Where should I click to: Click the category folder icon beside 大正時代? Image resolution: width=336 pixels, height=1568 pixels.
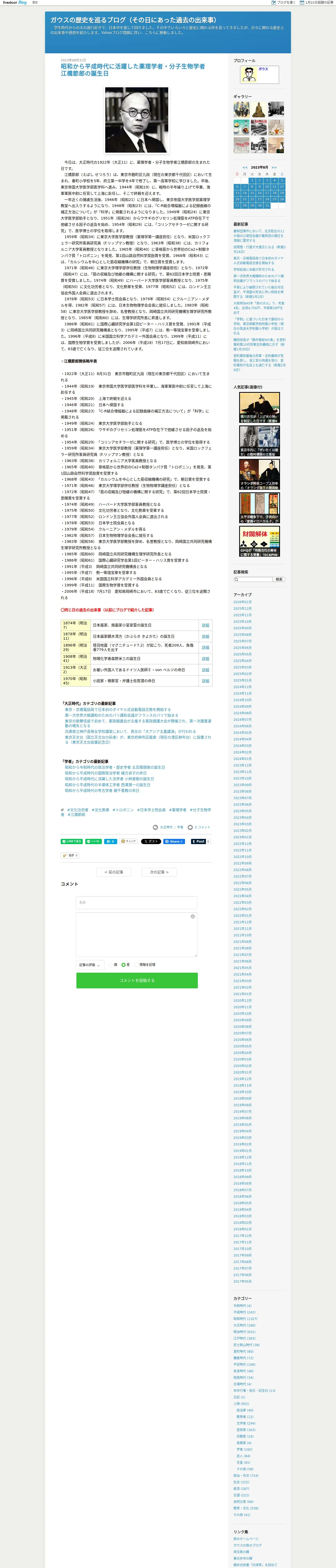[155, 827]
